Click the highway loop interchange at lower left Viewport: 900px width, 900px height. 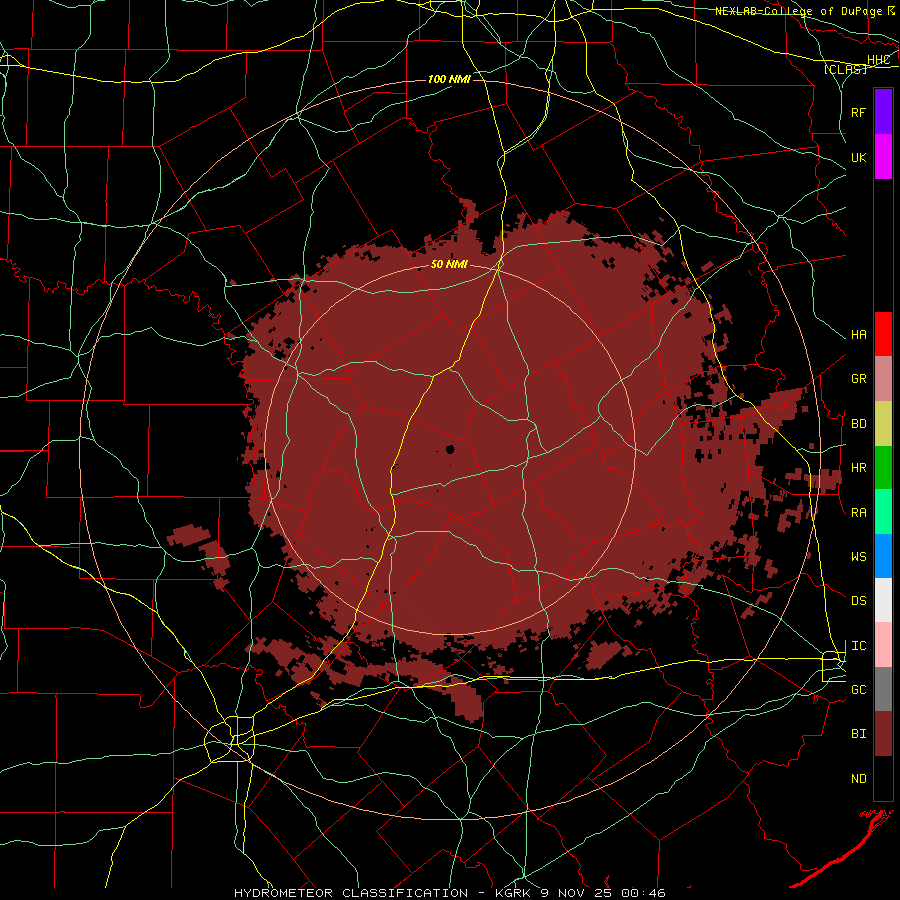coord(231,739)
